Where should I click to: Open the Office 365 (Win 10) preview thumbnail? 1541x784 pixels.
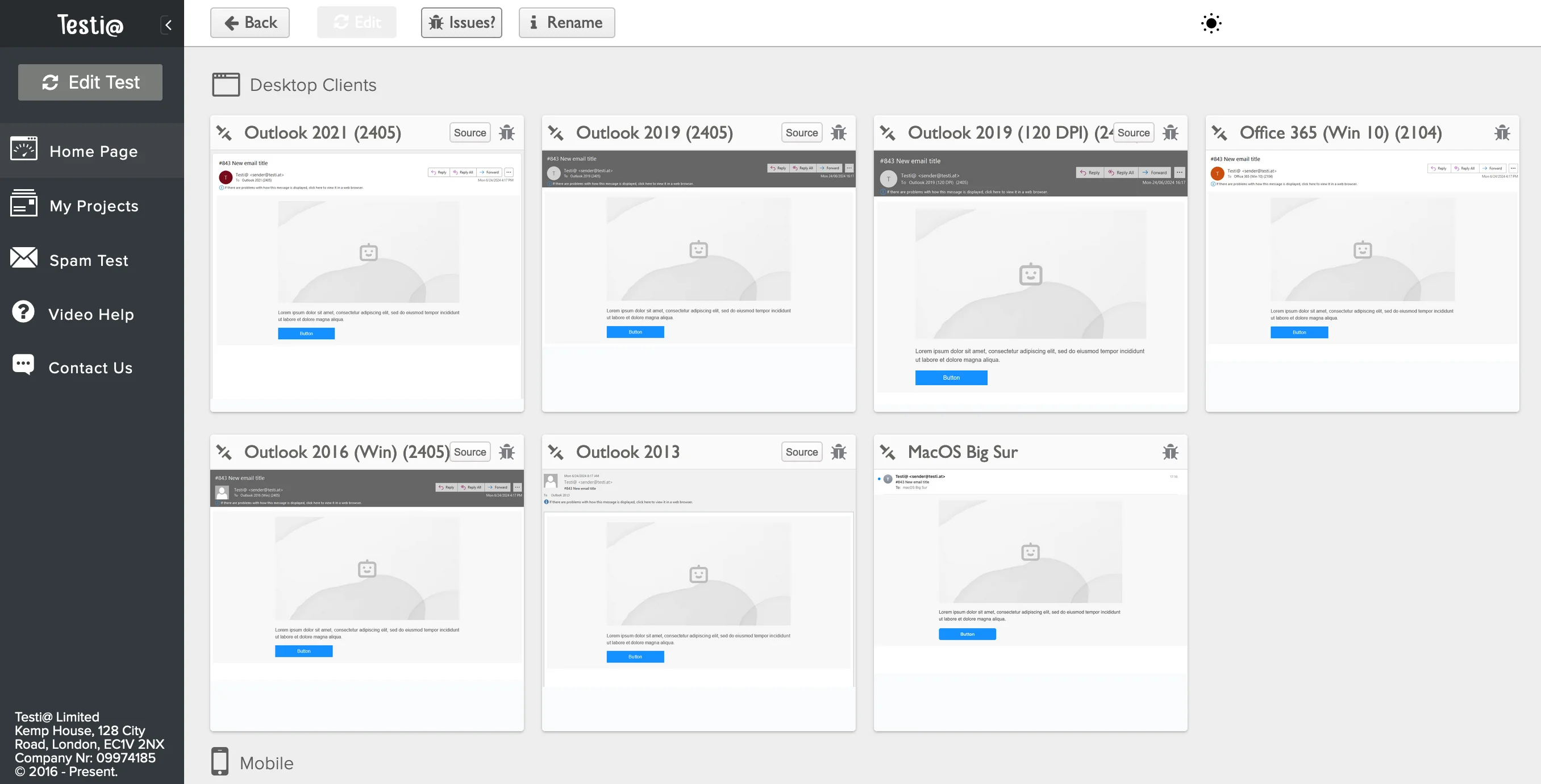(x=1362, y=280)
